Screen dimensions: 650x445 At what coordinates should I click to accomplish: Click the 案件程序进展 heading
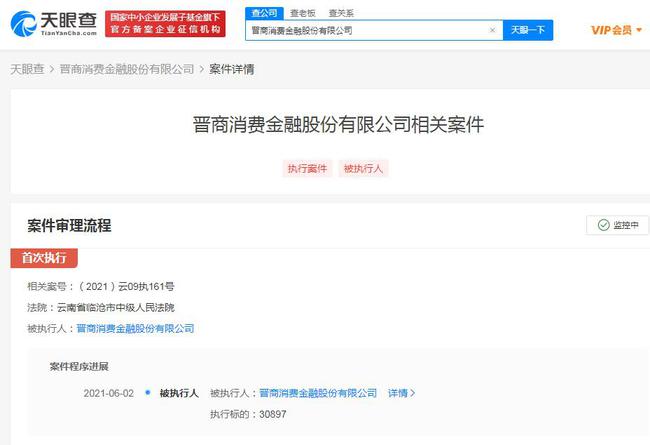pyautogui.click(x=79, y=367)
